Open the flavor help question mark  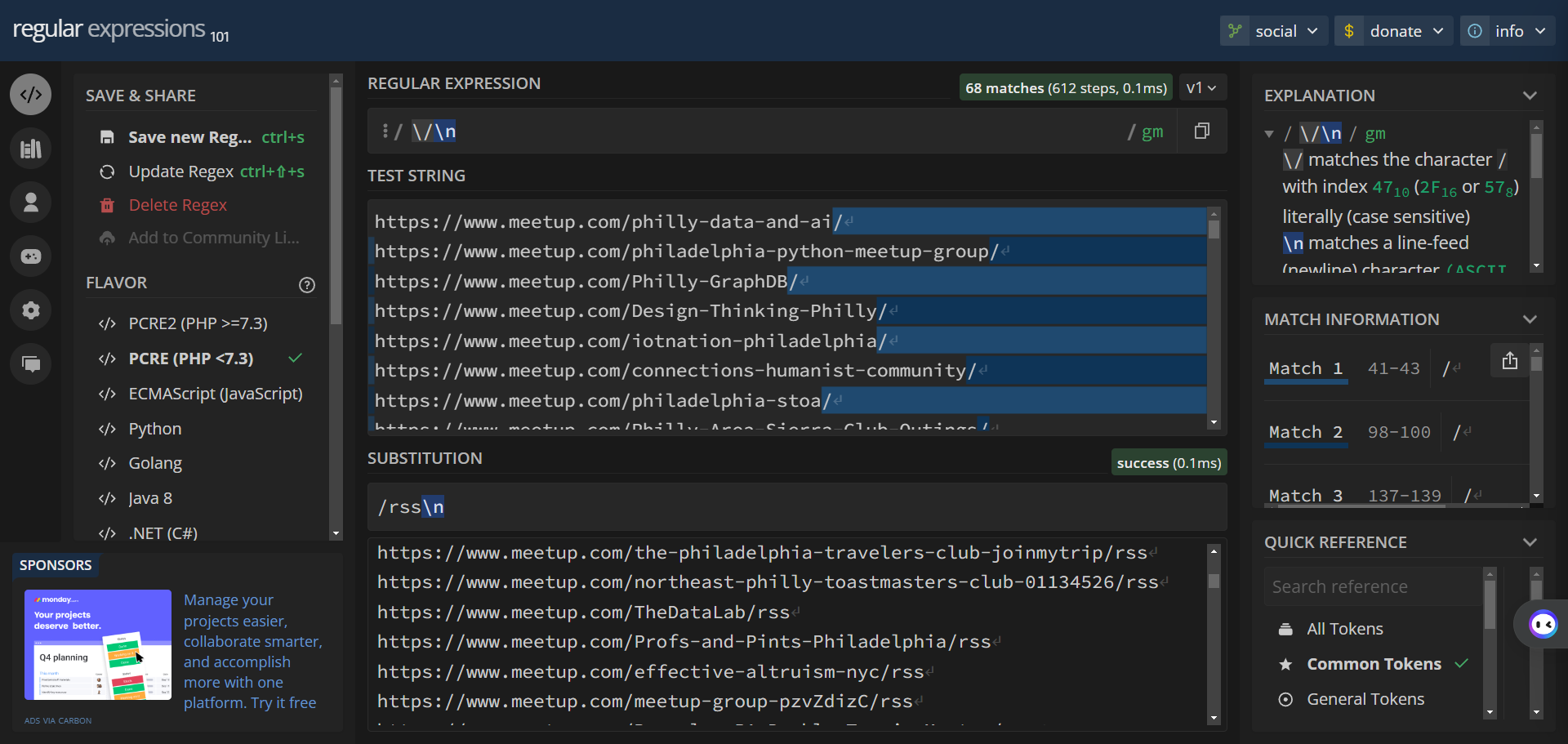(307, 285)
